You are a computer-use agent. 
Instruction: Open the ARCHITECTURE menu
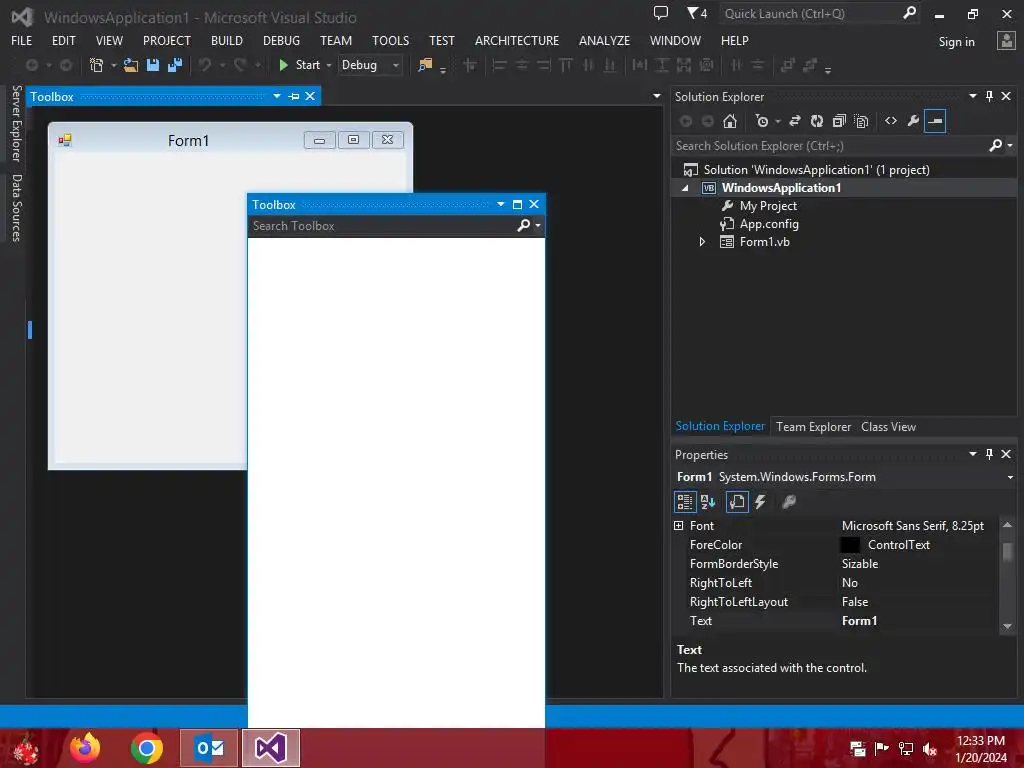point(517,40)
